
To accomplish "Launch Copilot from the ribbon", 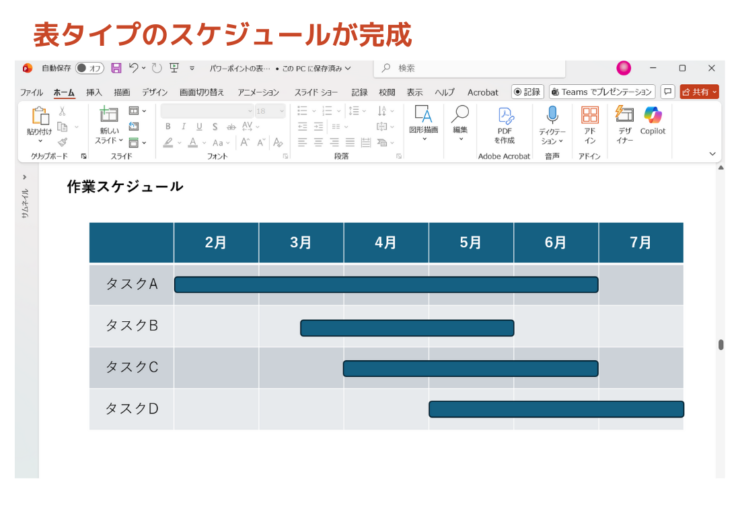I will tap(653, 120).
